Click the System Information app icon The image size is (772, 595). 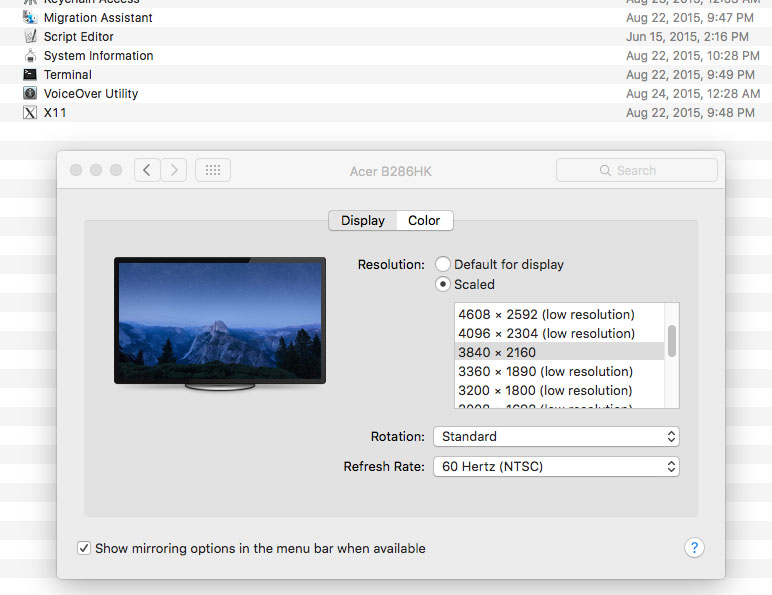(x=30, y=56)
